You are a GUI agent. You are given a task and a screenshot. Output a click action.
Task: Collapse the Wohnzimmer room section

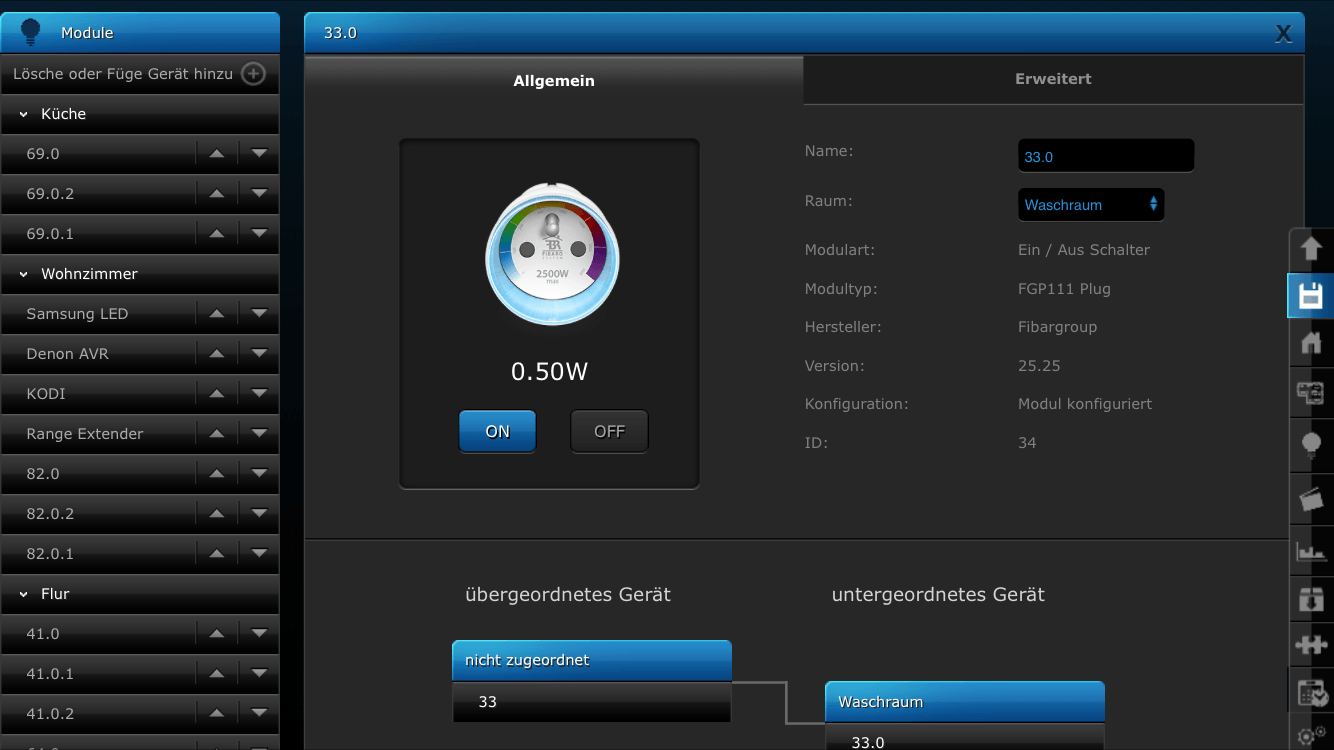tap(24, 274)
